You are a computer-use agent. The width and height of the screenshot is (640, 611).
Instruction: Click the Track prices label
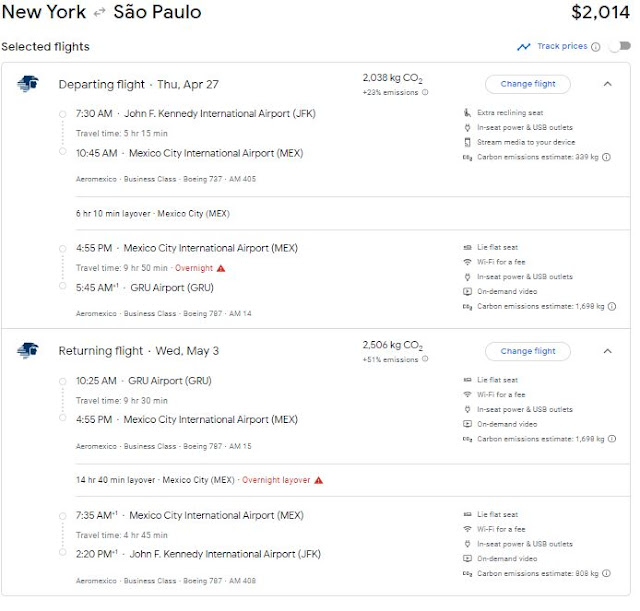(561, 46)
